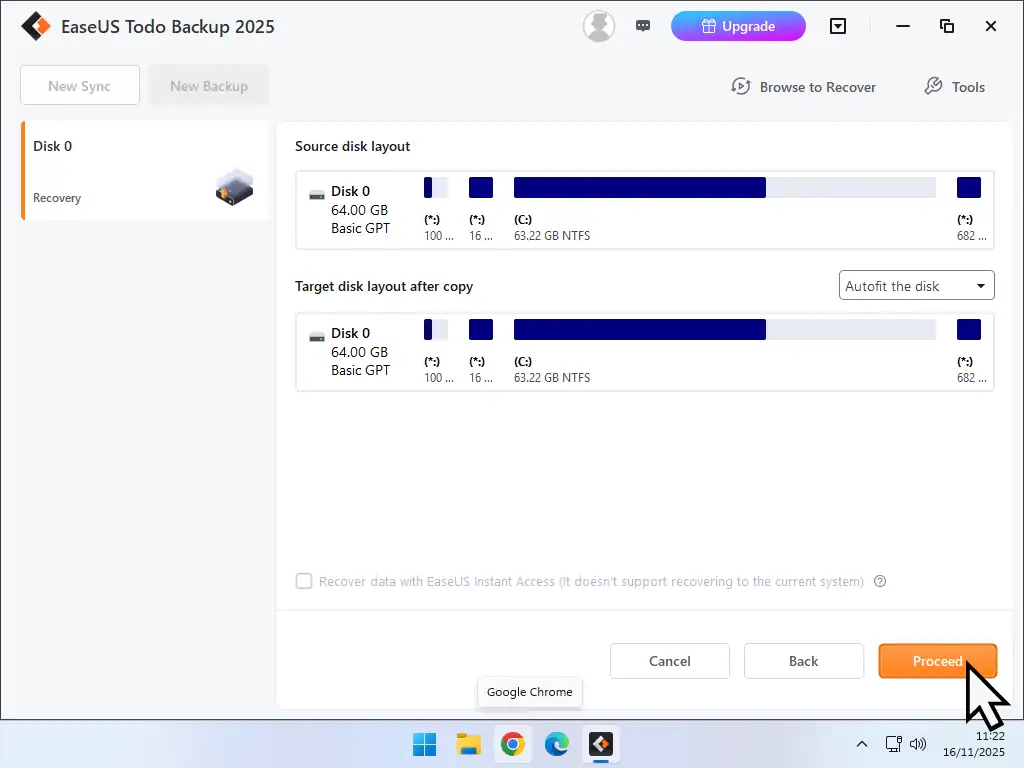Screen dimensions: 1024x768
Task: Click the Proceed button
Action: point(937,661)
